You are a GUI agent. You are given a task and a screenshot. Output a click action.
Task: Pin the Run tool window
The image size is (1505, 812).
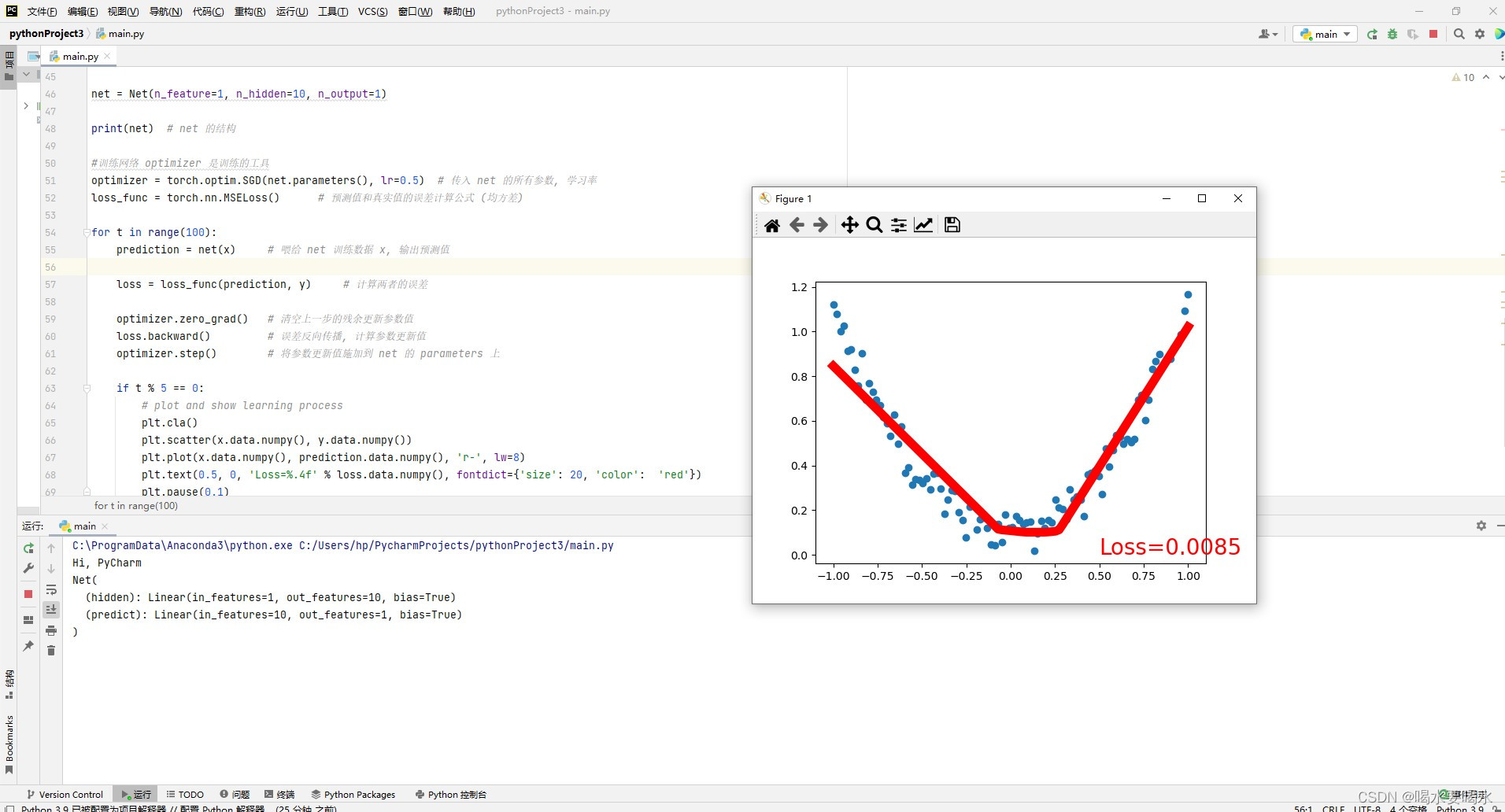click(x=28, y=647)
